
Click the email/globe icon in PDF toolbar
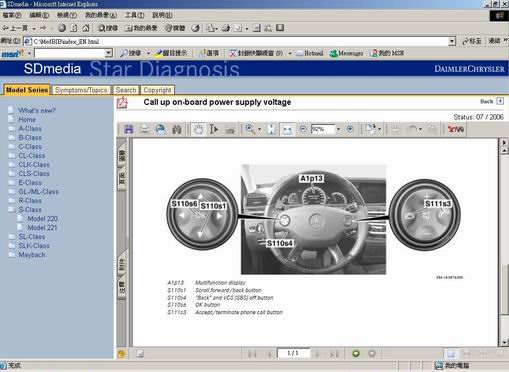point(161,129)
